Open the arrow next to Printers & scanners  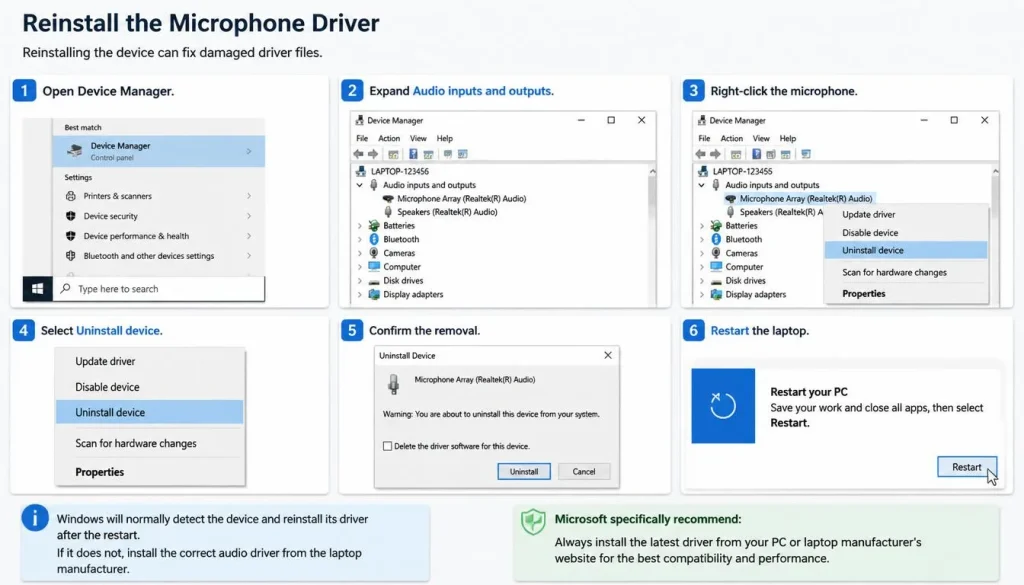[249, 196]
